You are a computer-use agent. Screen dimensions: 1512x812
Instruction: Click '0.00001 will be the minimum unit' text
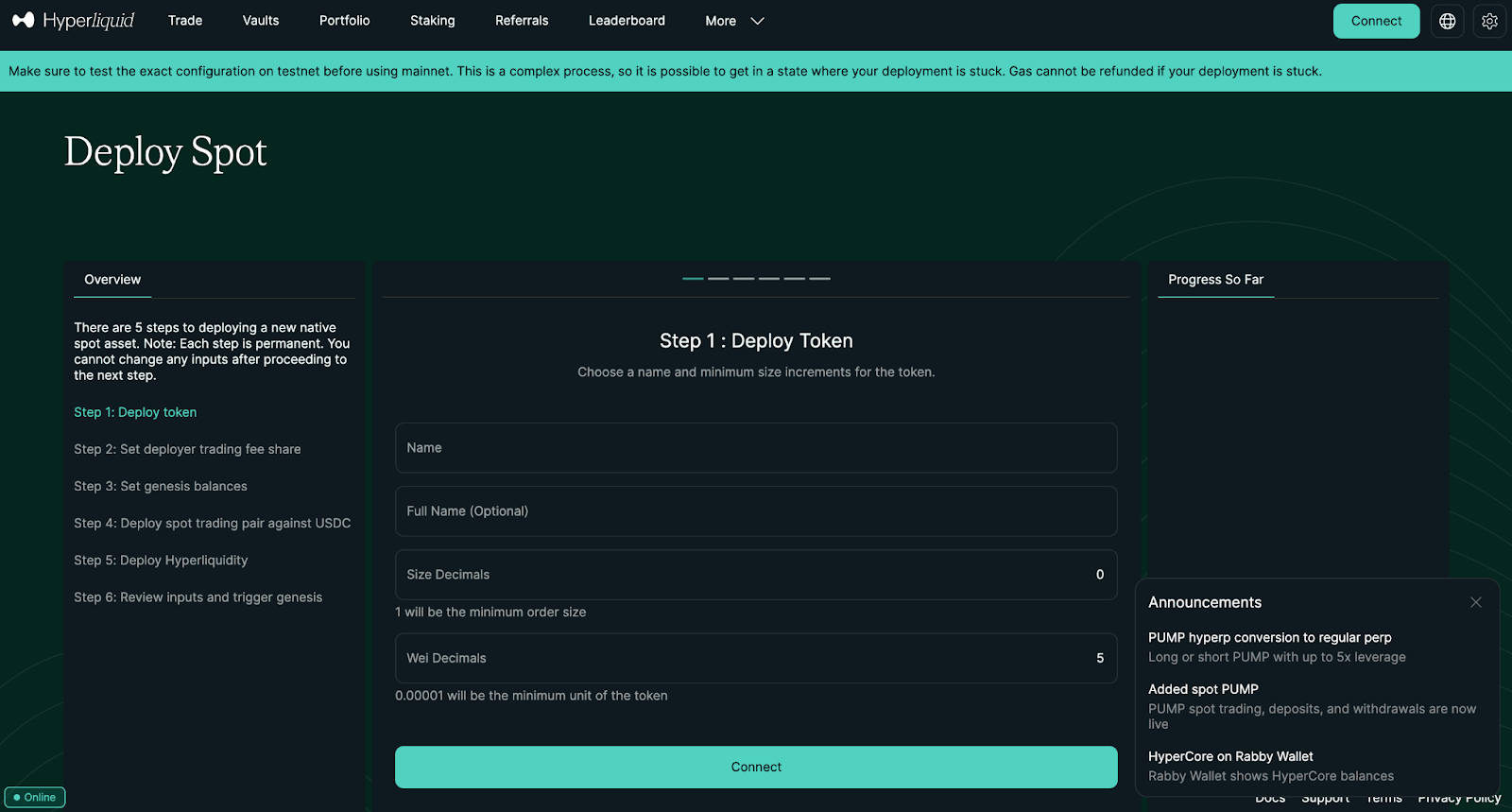[x=531, y=696]
